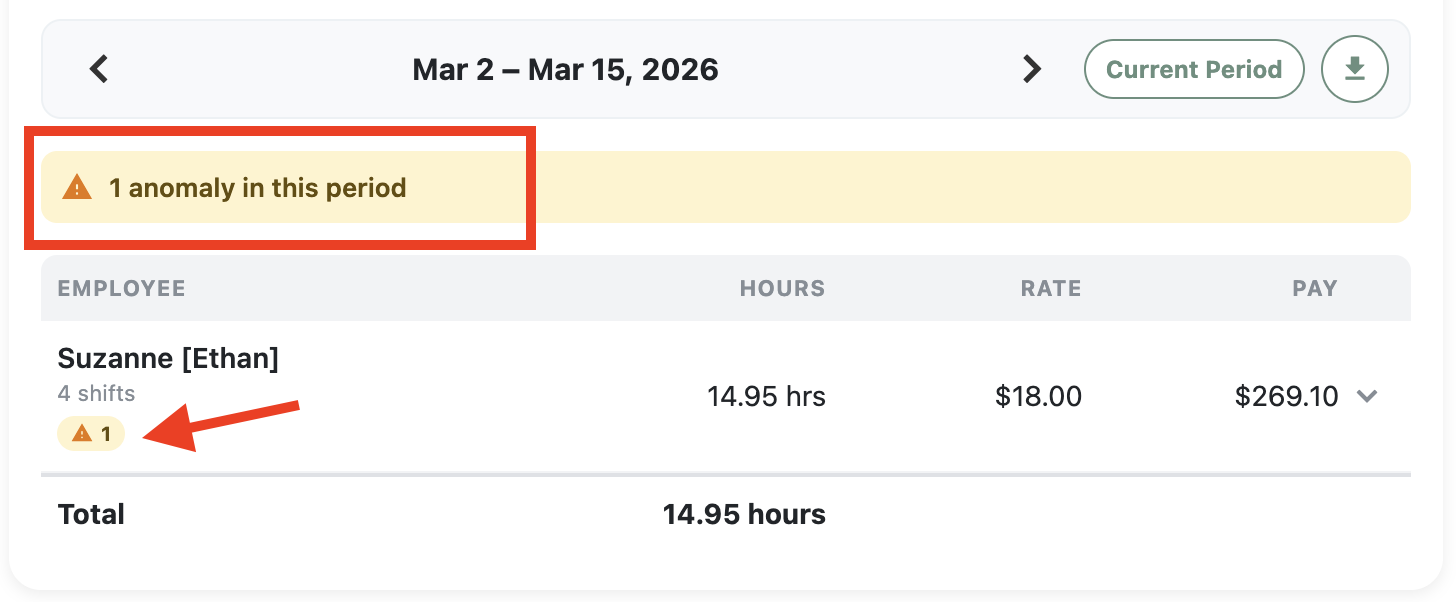Click the RATE column header
The height and width of the screenshot is (602, 1456).
pos(1050,289)
